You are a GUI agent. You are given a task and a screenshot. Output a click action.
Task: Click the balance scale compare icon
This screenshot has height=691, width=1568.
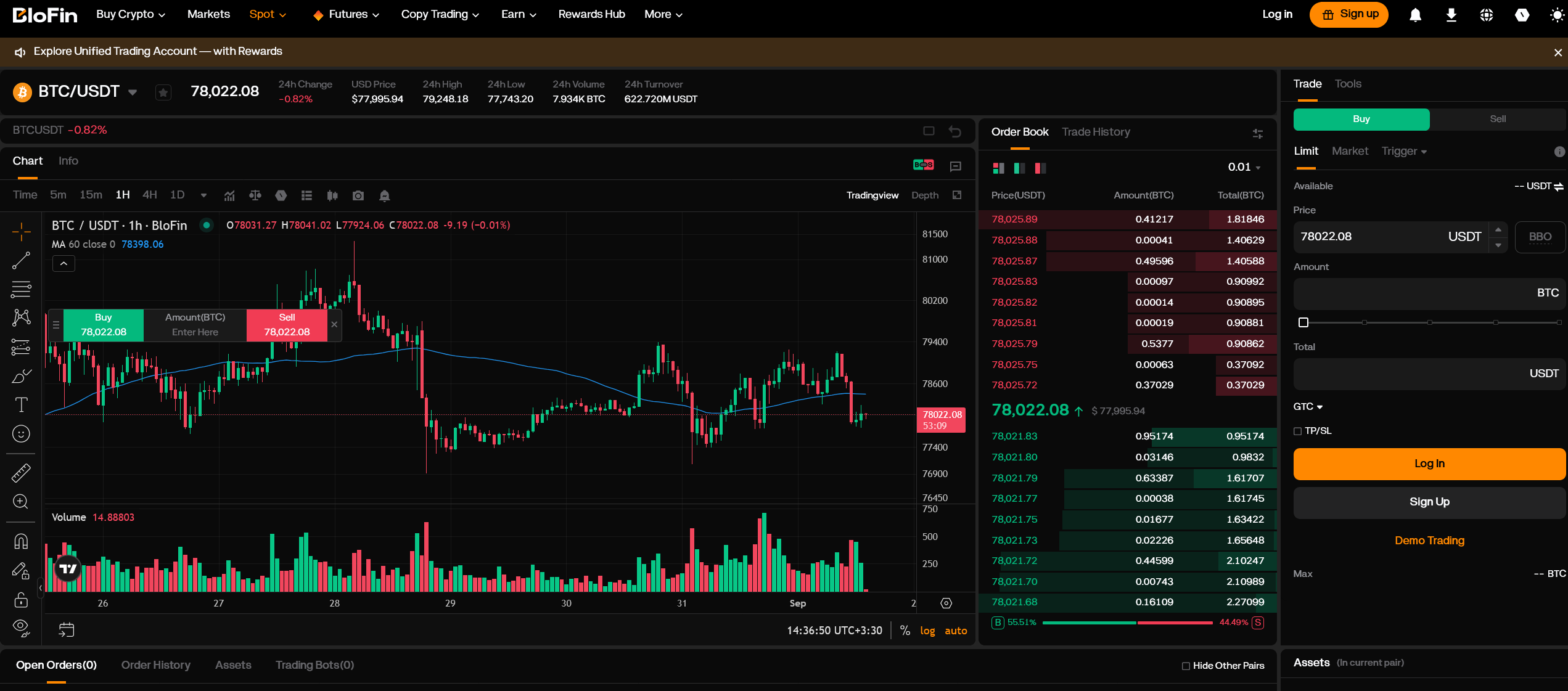point(255,195)
